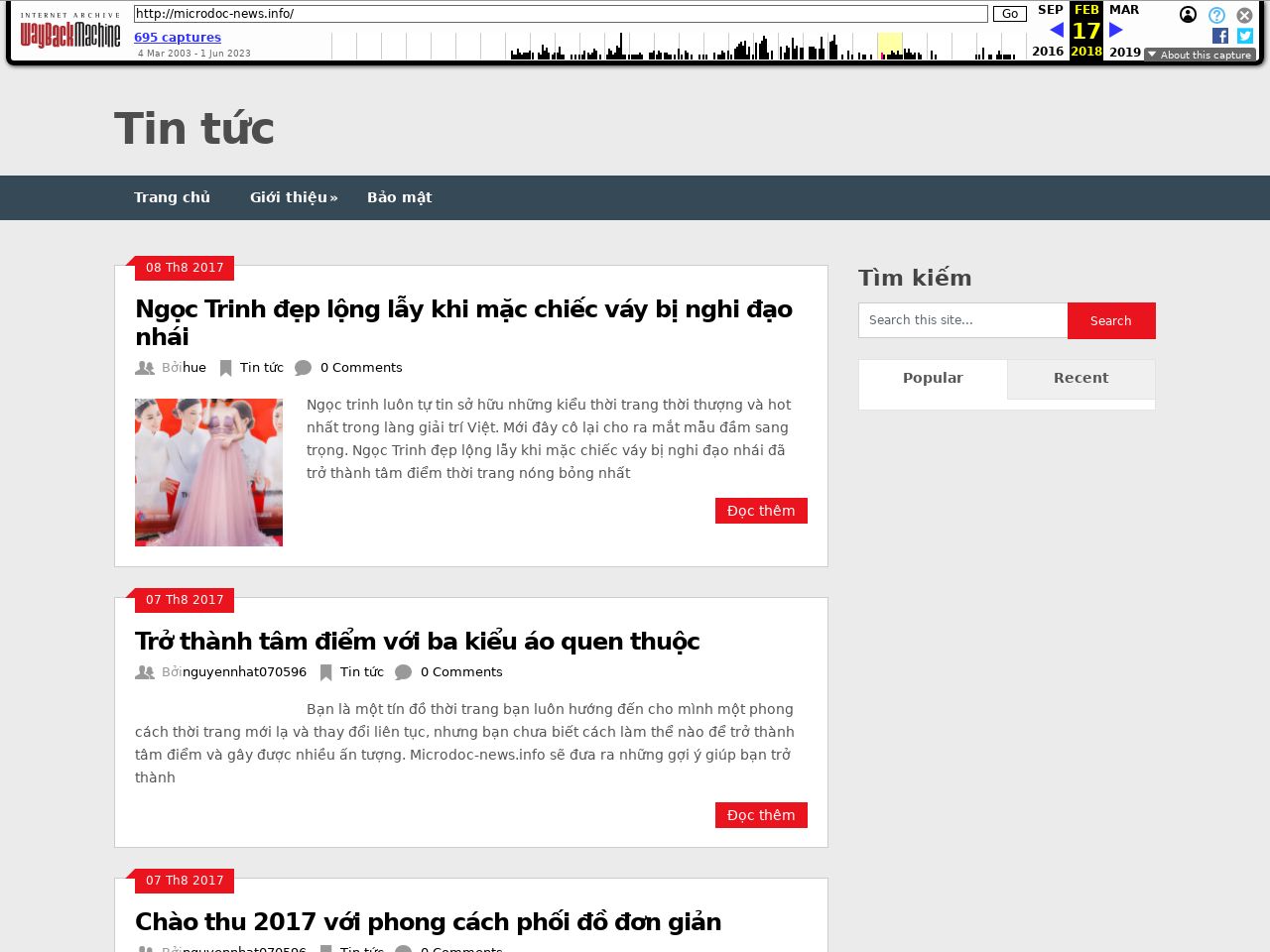Screen dimensions: 1270x952
Task: Click the Wayback Go button
Action: (1009, 14)
